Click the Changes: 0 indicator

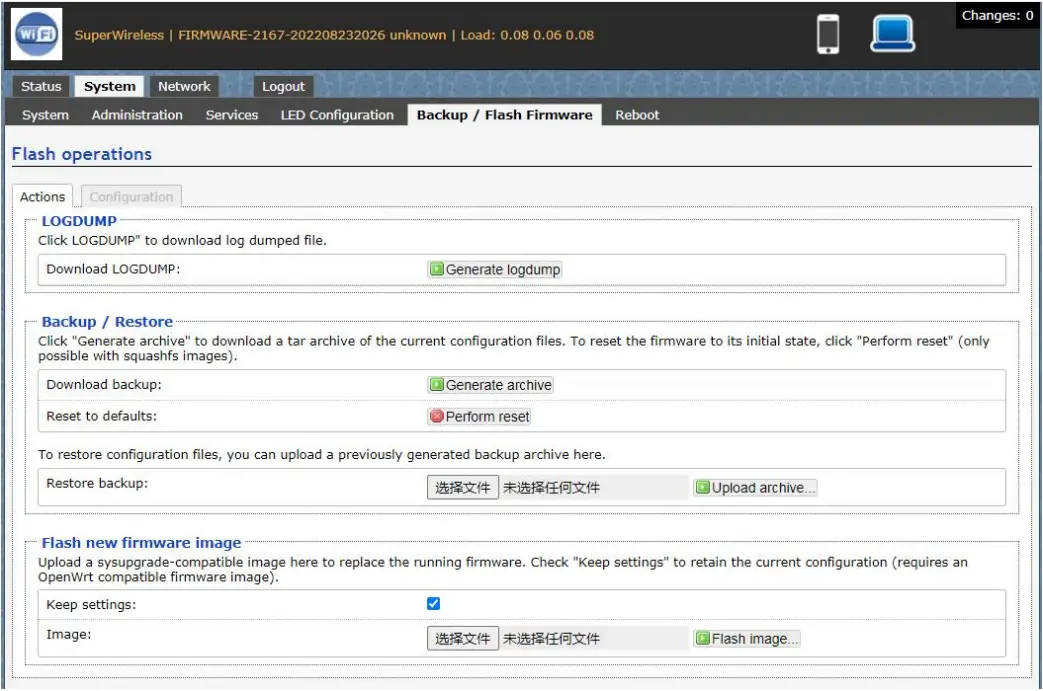point(997,16)
